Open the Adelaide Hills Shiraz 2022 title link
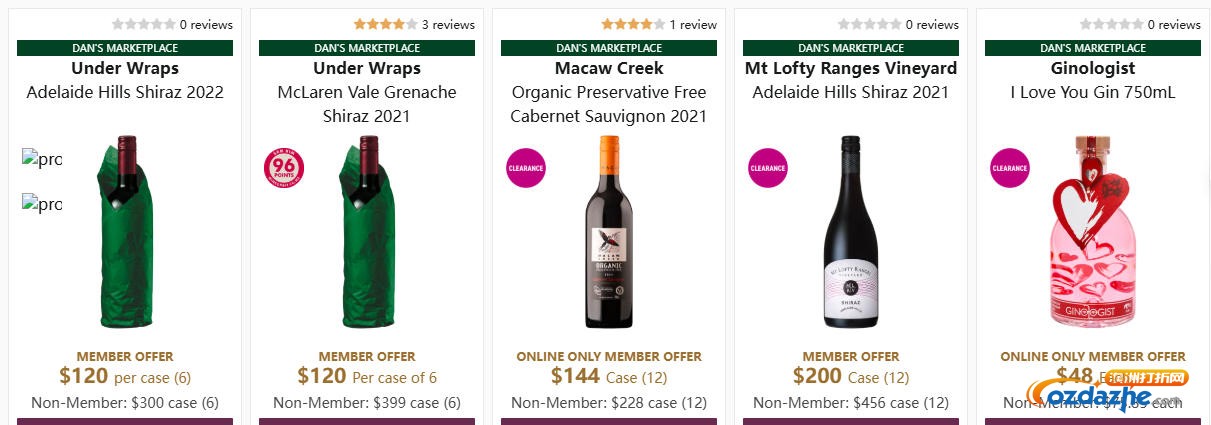 125,92
